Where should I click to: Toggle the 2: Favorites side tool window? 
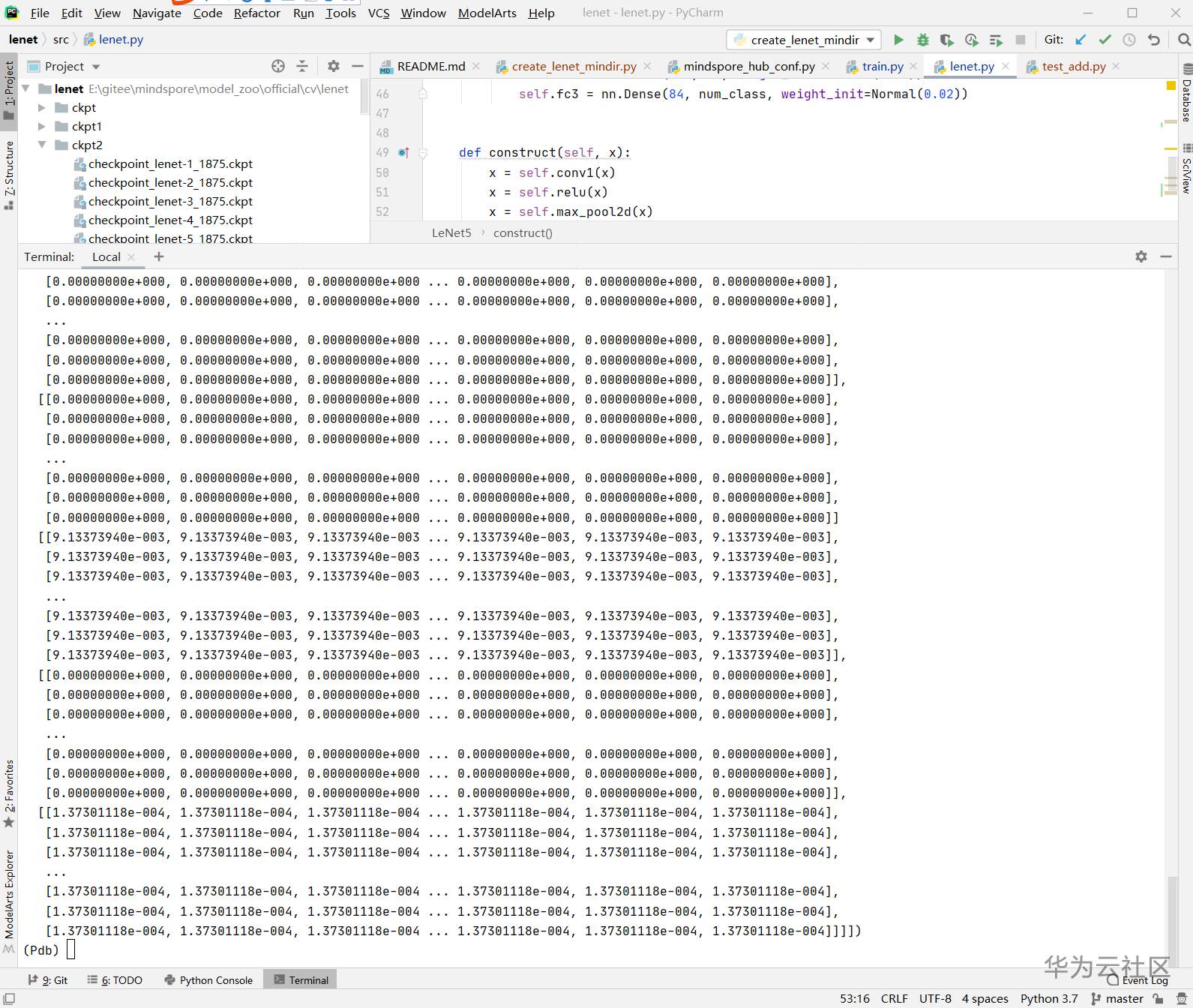9,793
